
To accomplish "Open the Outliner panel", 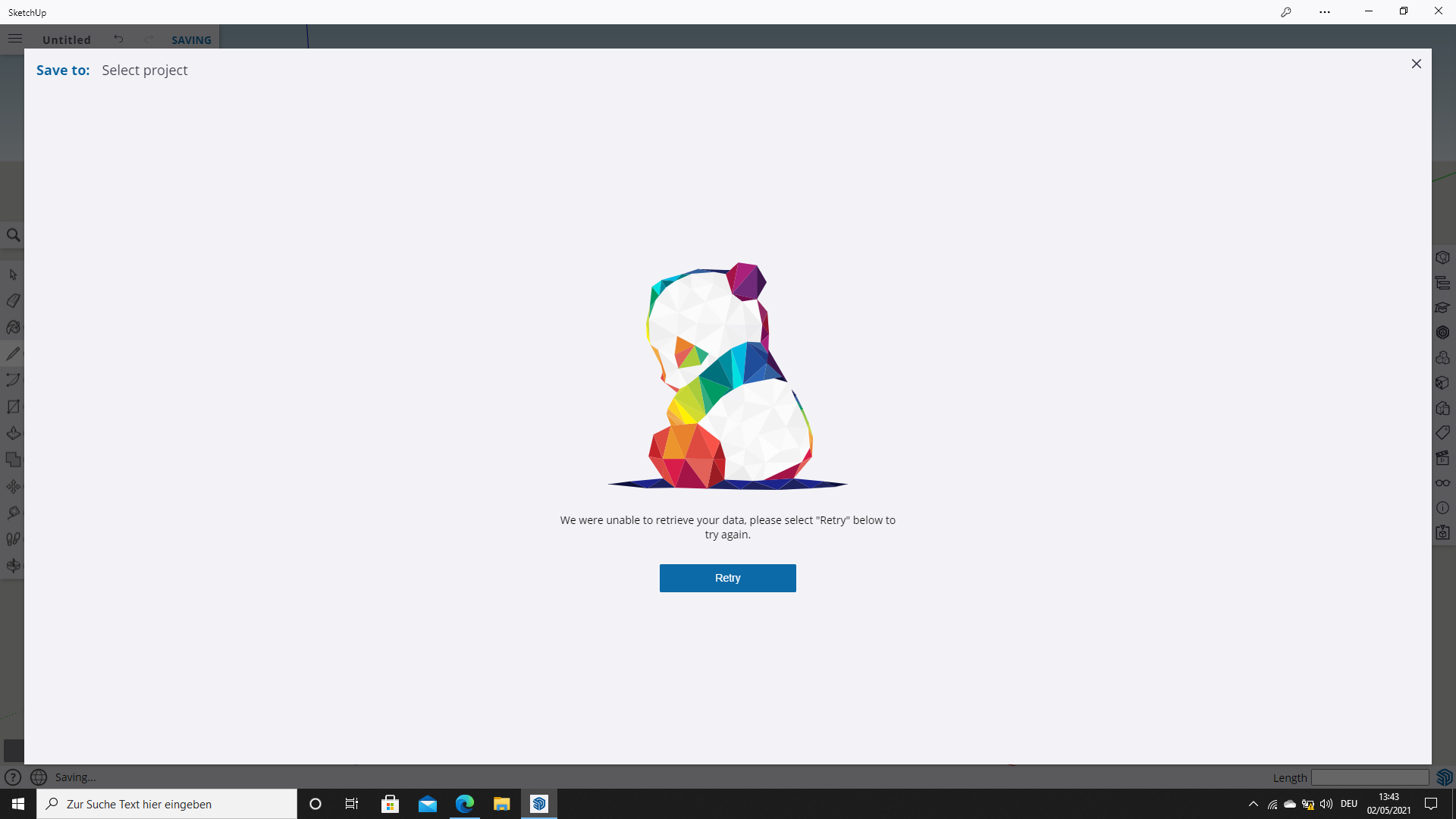I will tap(1442, 283).
